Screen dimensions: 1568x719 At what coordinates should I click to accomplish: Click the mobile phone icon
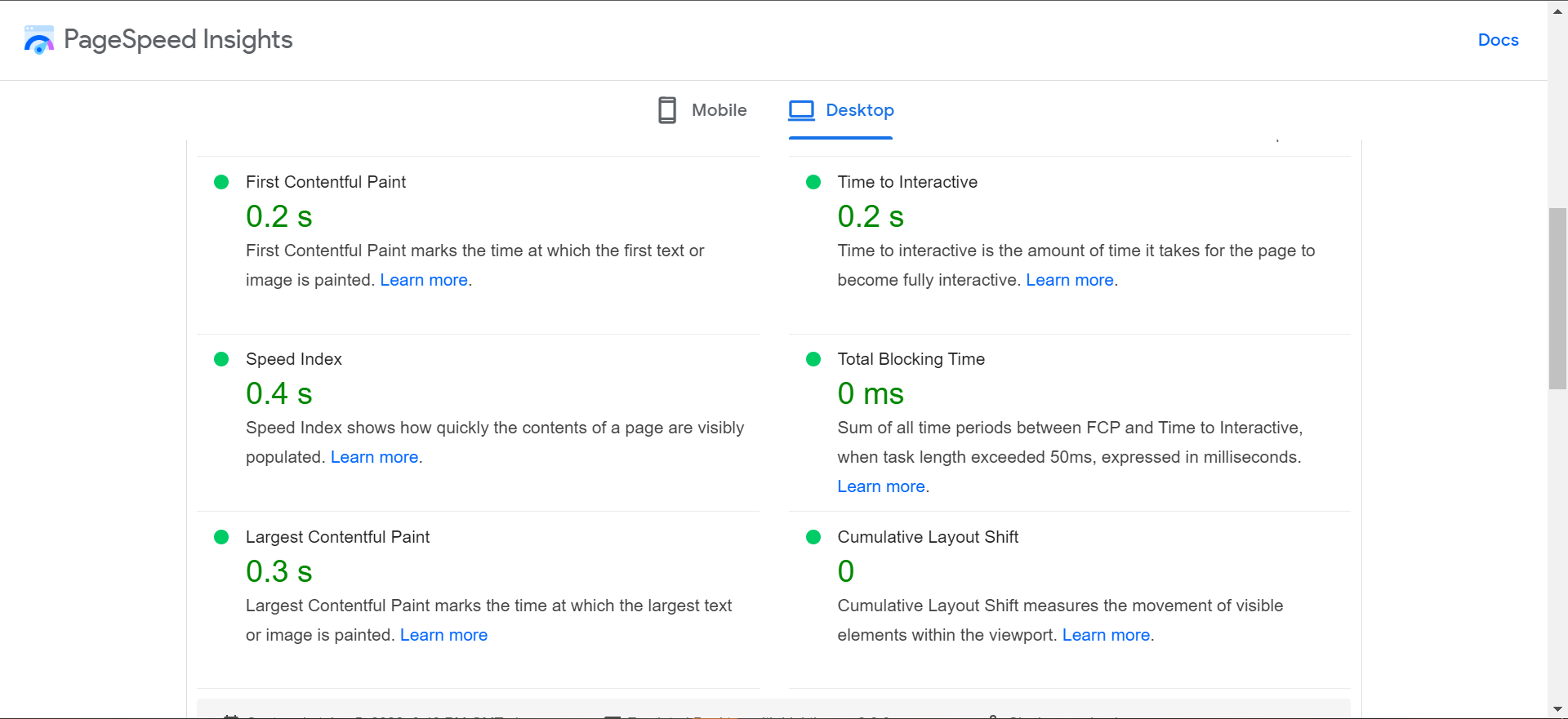tap(667, 110)
